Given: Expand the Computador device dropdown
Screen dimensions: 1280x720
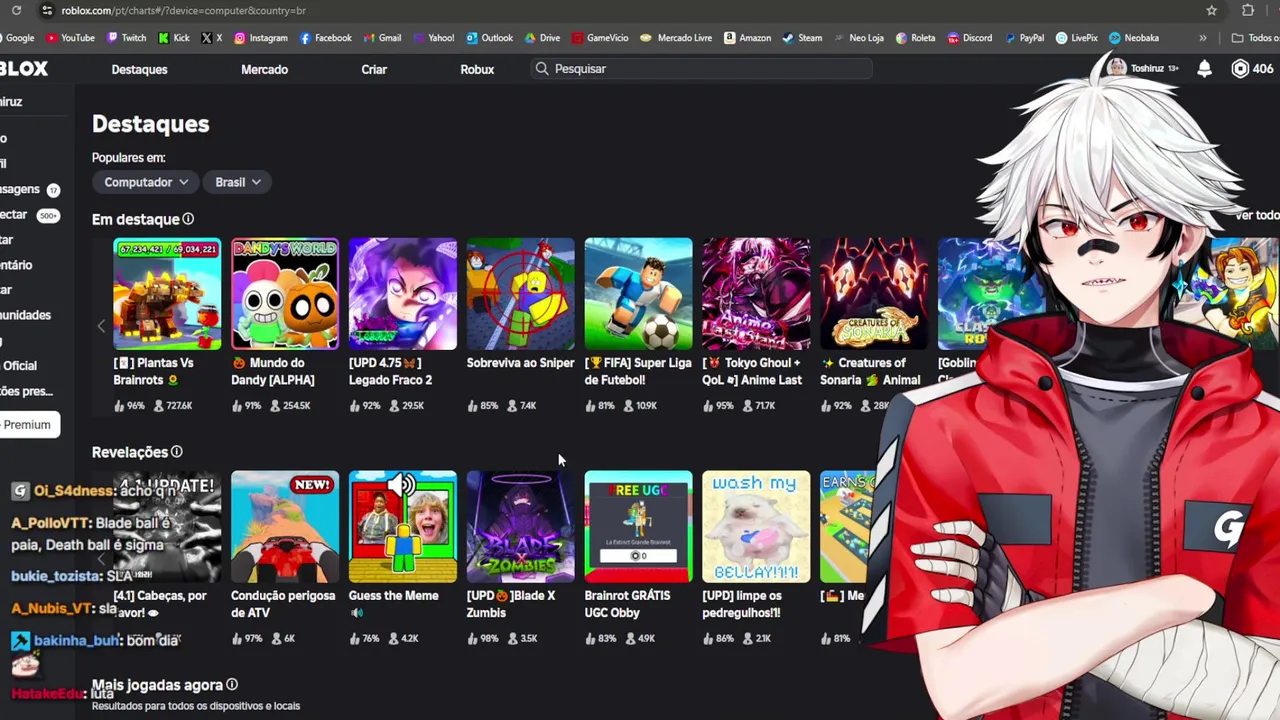Looking at the screenshot, I should coord(146,182).
